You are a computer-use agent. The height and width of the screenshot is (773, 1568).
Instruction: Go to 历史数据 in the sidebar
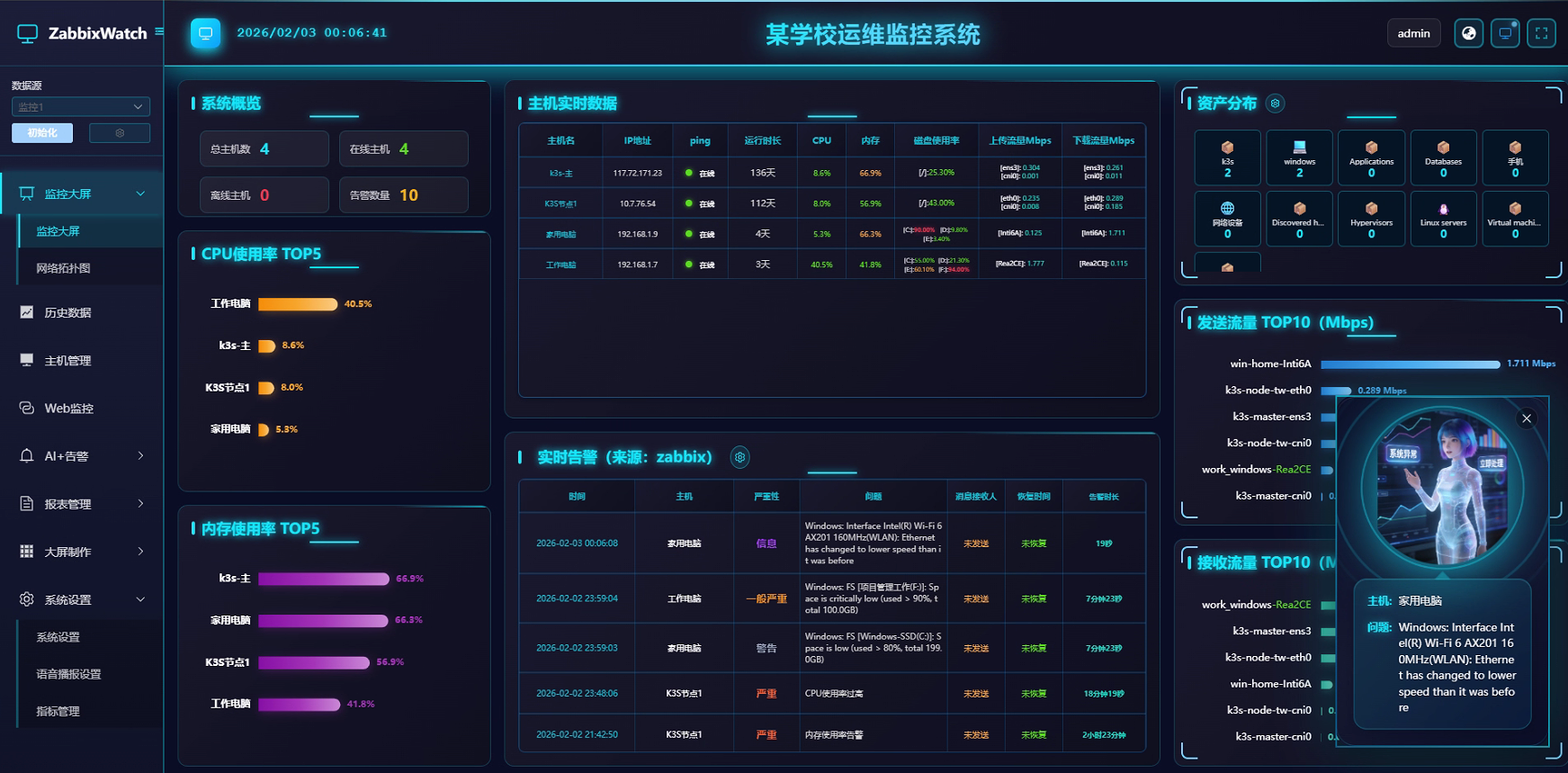coord(67,312)
